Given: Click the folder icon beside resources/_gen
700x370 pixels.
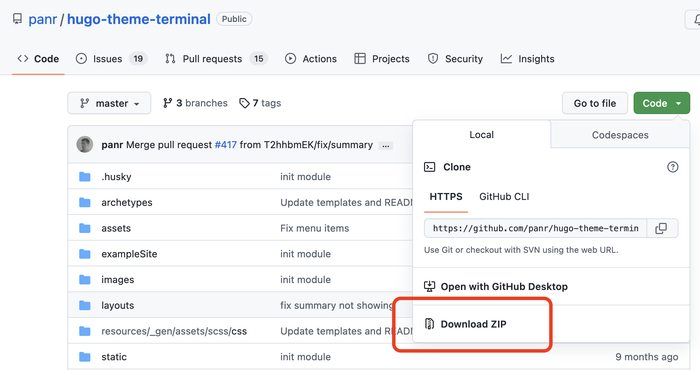Looking at the screenshot, I should pyautogui.click(x=85, y=331).
